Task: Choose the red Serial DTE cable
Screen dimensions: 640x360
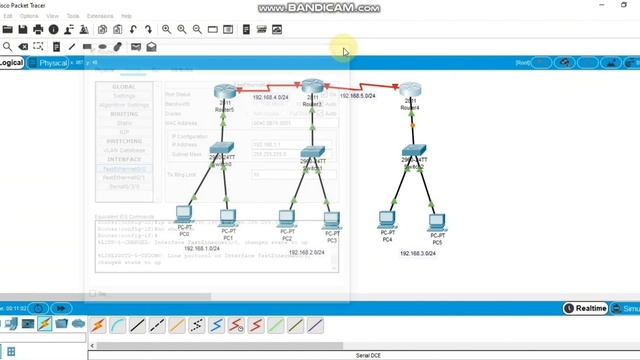Action: [x=256, y=326]
